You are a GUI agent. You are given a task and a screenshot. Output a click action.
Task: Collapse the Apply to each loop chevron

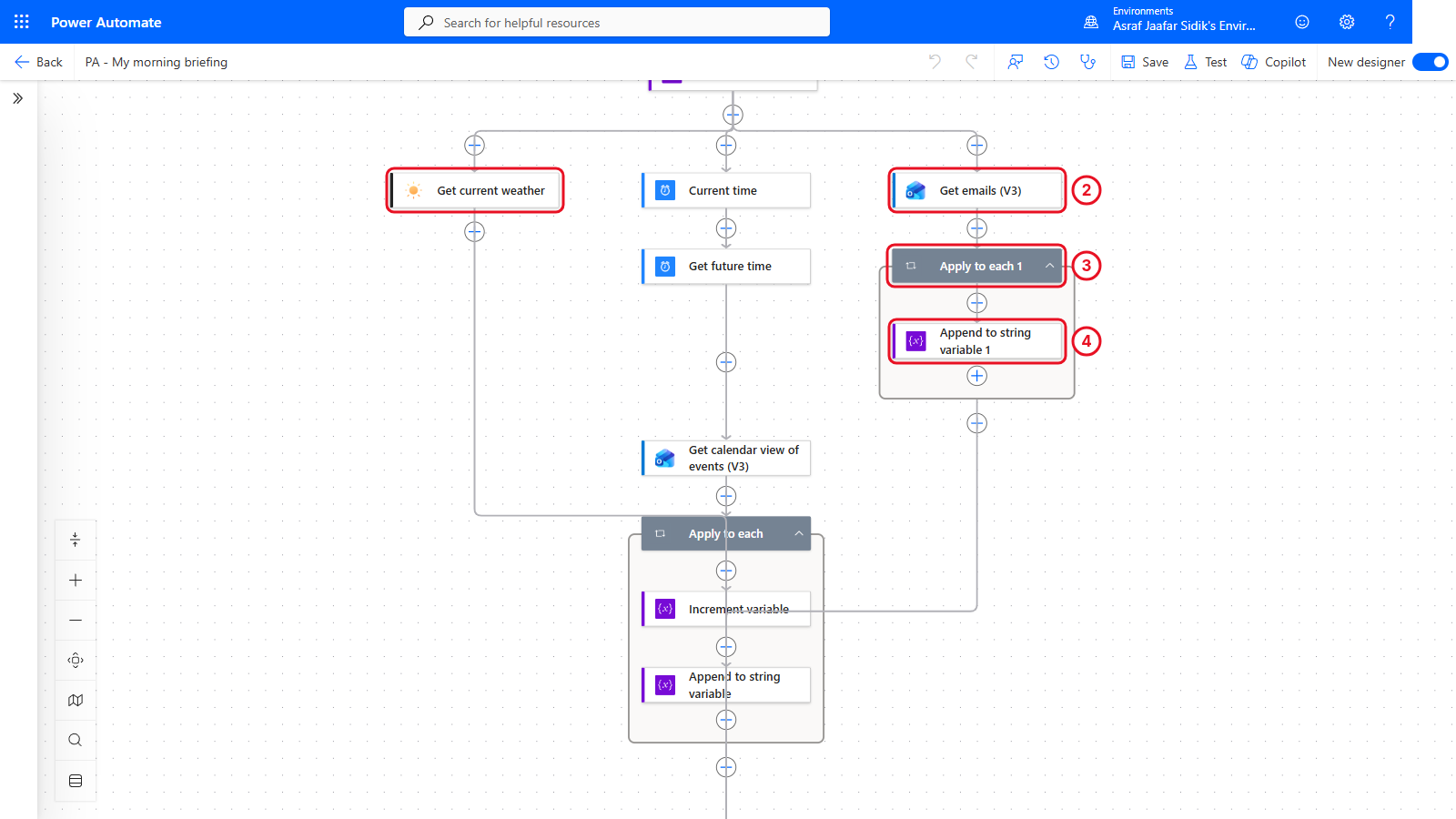coord(798,533)
